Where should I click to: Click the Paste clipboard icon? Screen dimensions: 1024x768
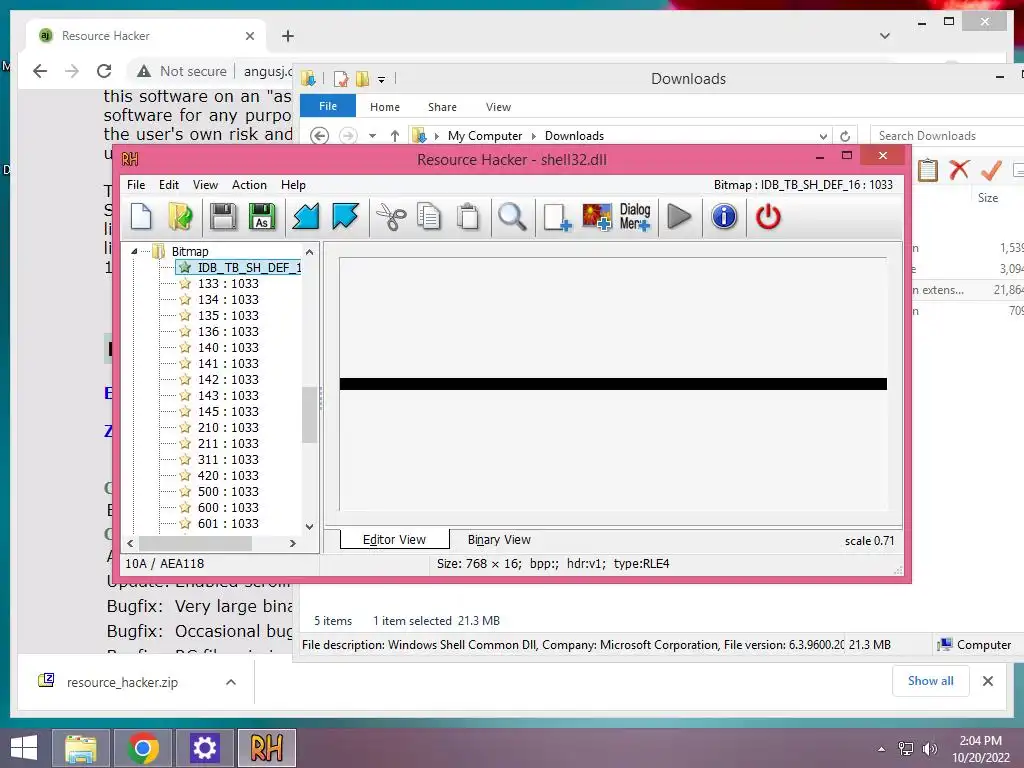coord(468,216)
